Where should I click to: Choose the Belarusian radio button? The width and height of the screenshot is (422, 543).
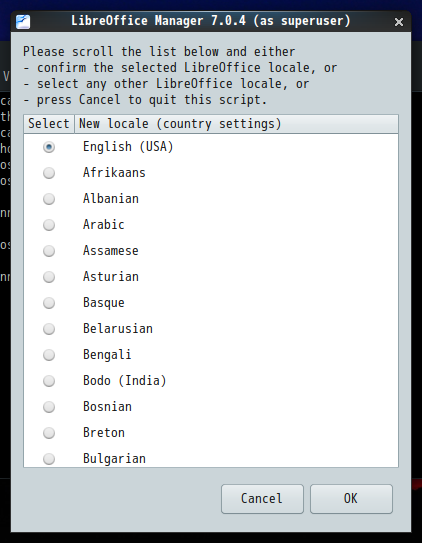pyautogui.click(x=49, y=329)
